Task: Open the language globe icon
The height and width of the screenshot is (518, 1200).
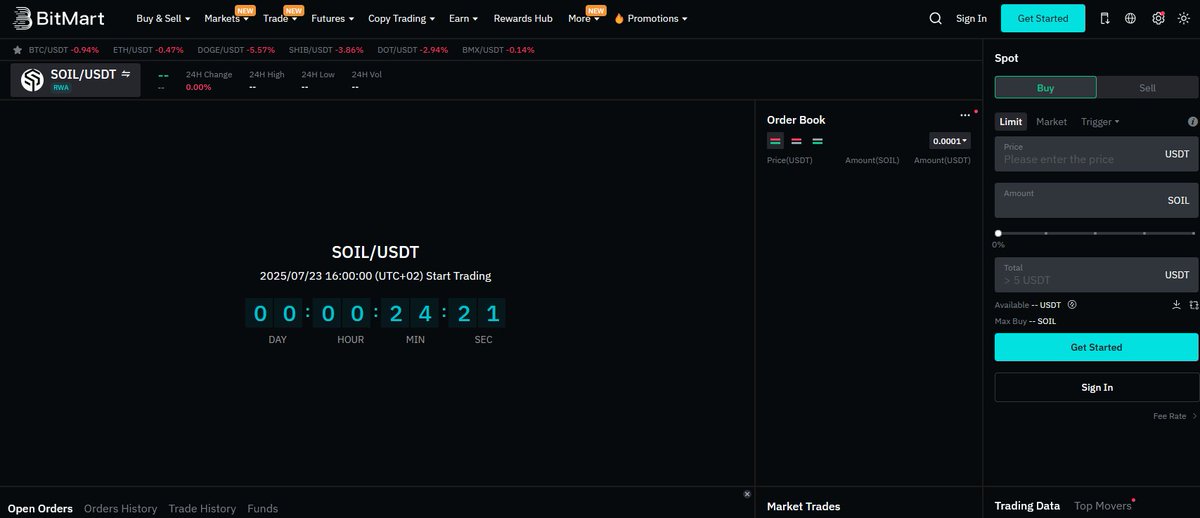Action: tap(1131, 18)
